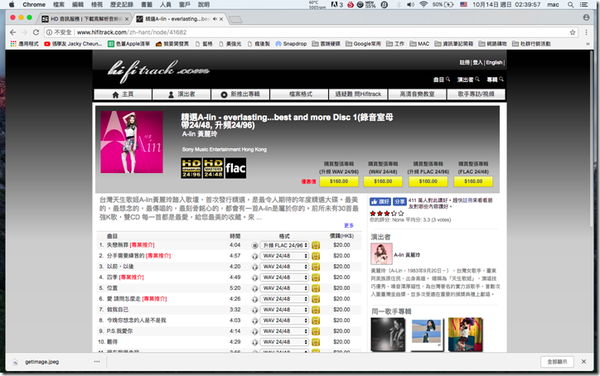Open the artist interviews/videos navigation tab
This screenshot has height=376, width=600.
tap(476, 94)
